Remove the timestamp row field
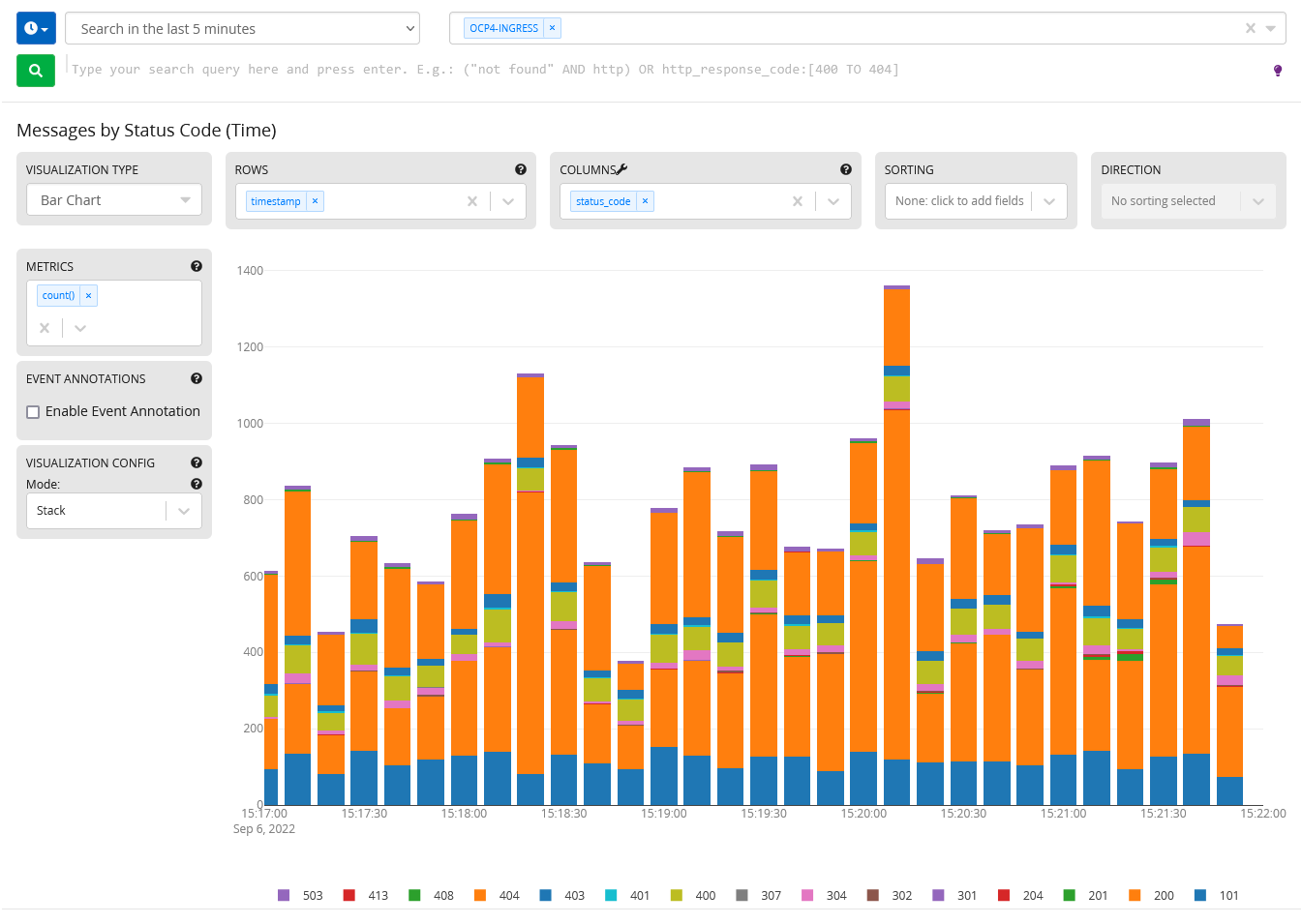The image size is (1302, 924). [315, 201]
